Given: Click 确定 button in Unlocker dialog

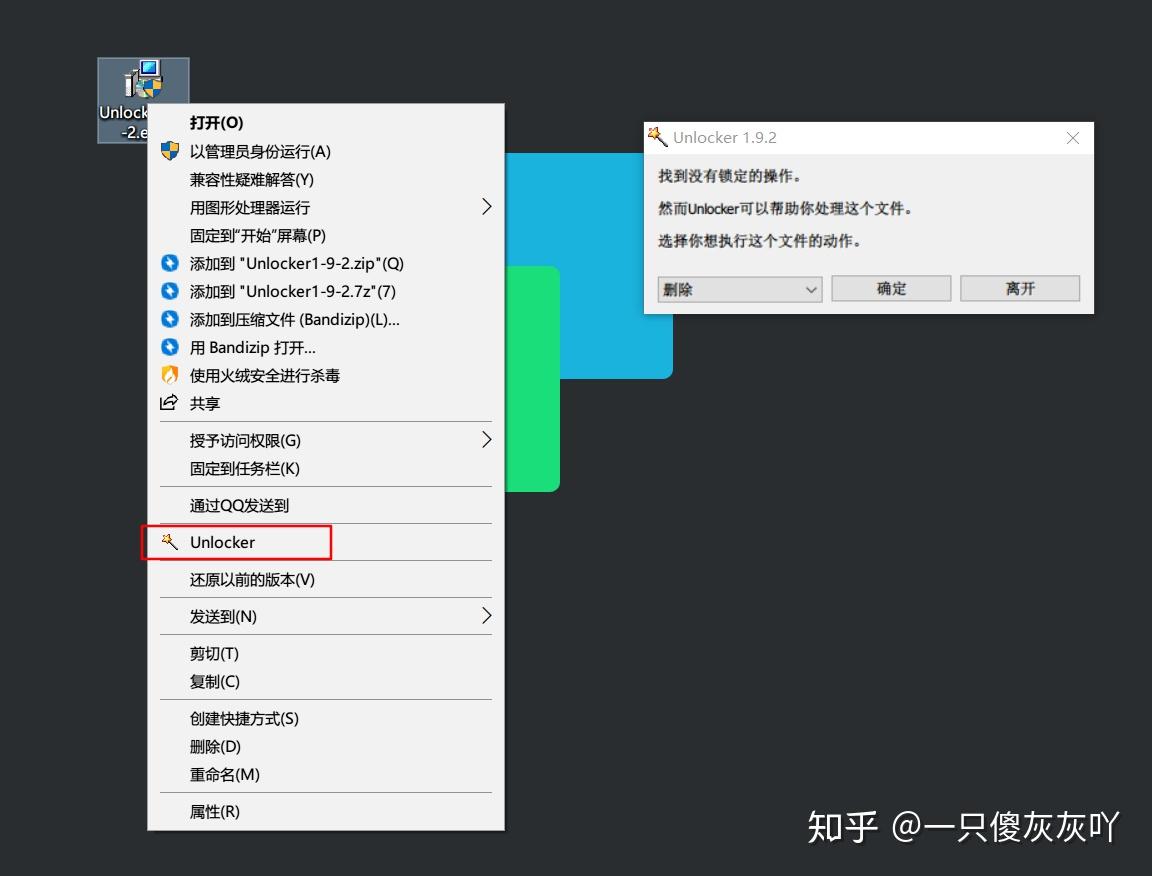Looking at the screenshot, I should coord(891,288).
